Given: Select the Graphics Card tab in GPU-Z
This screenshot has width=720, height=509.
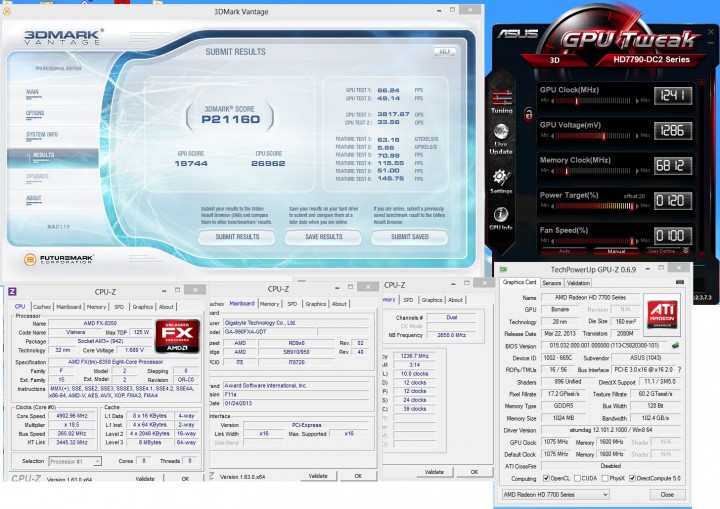Looking at the screenshot, I should point(519,282).
